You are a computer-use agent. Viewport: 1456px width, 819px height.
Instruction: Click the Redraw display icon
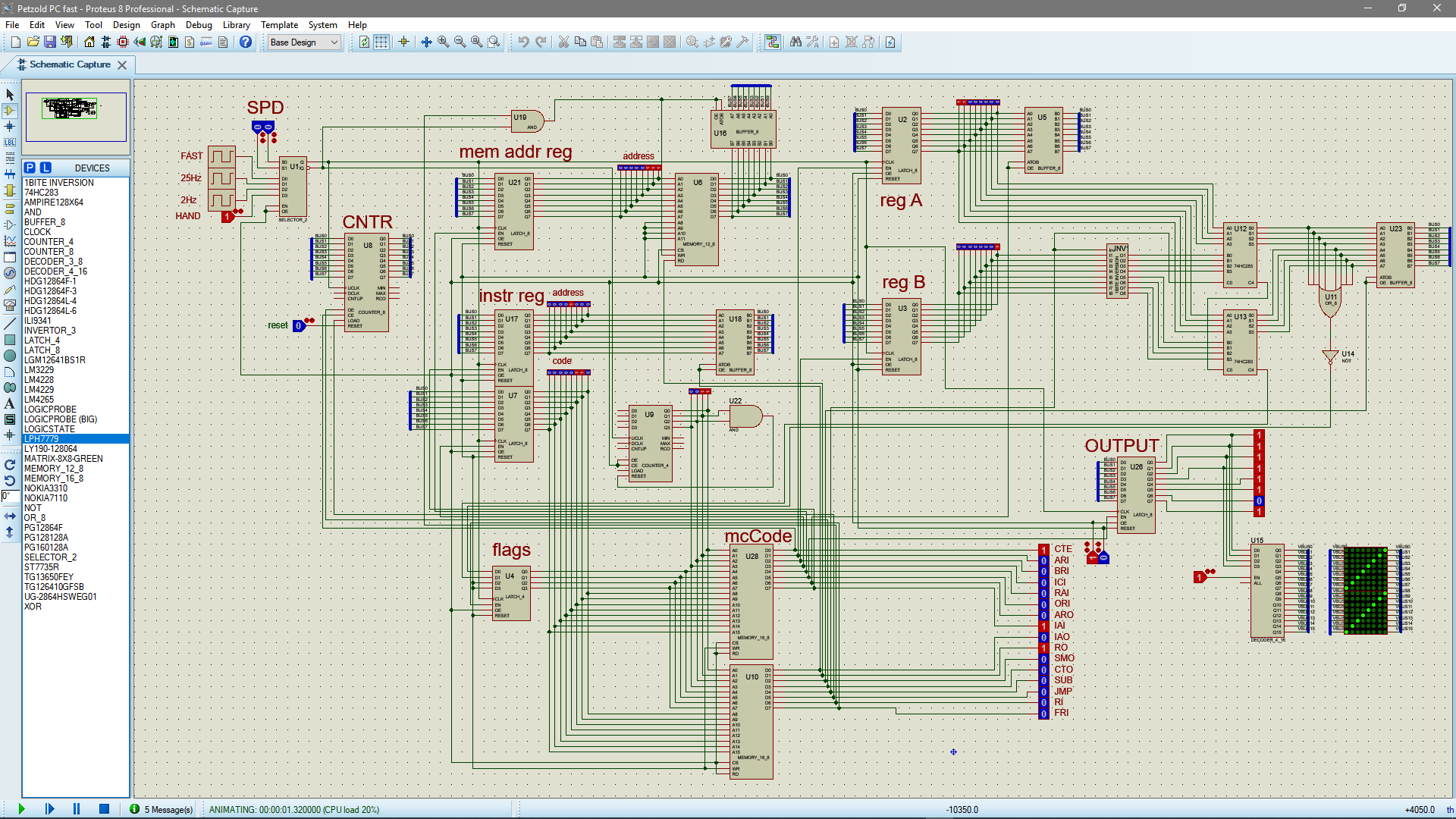tap(365, 42)
